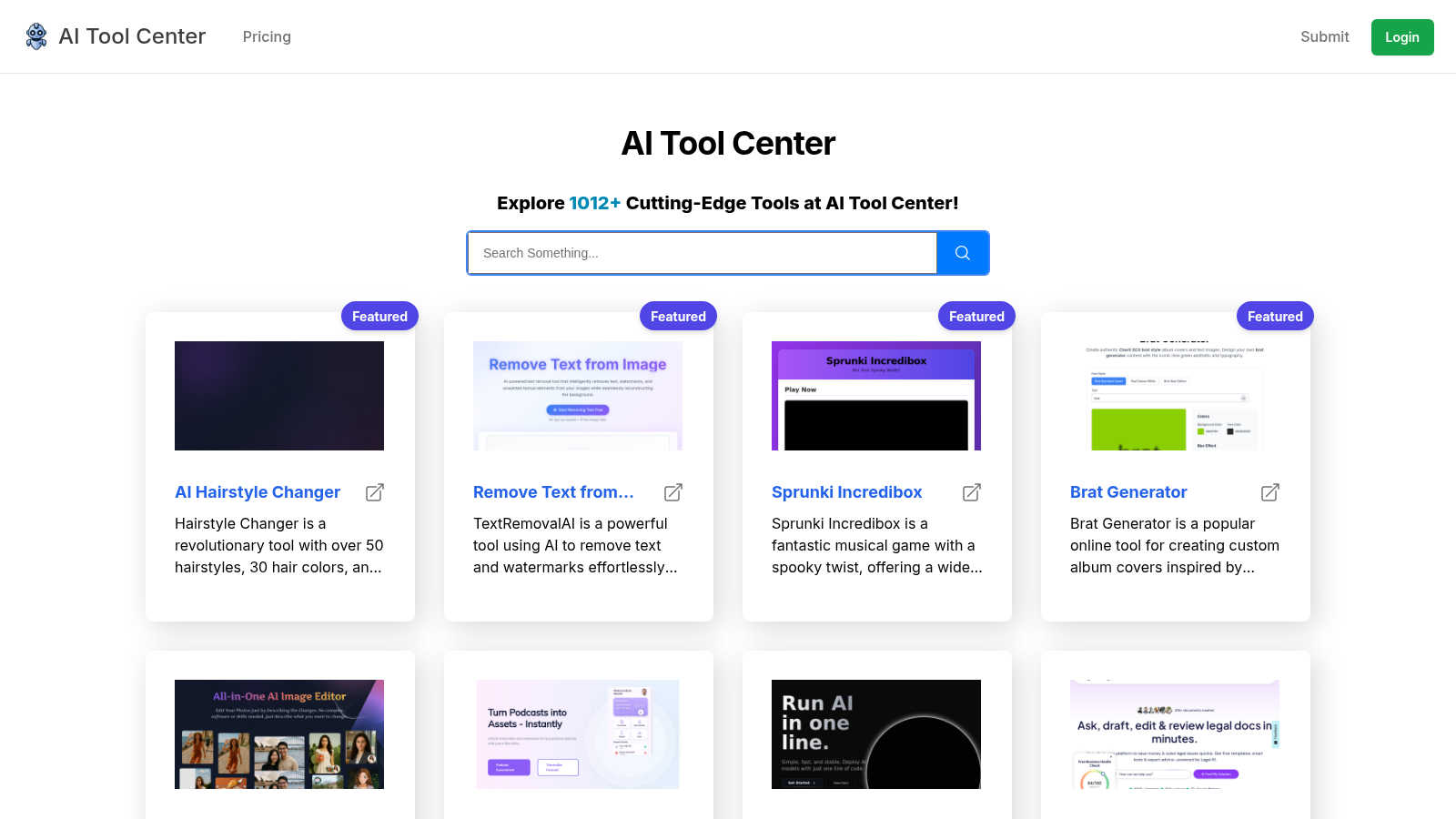The width and height of the screenshot is (1456, 819).
Task: Click the green Login button
Action: pyautogui.click(x=1402, y=37)
